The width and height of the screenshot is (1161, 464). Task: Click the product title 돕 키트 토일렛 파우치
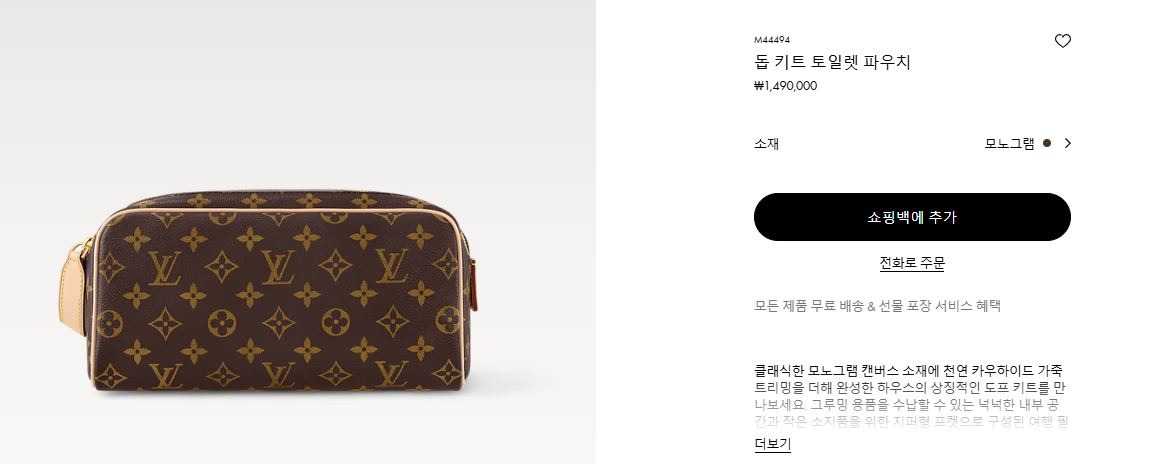[832, 62]
